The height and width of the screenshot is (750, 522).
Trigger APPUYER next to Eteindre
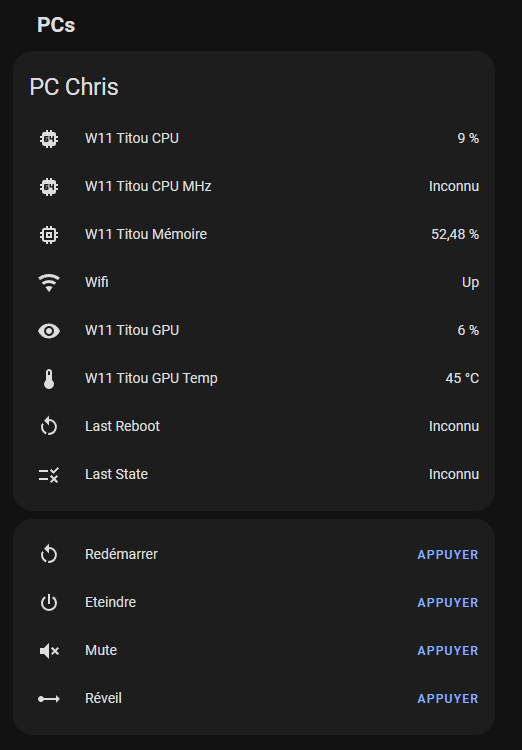448,603
